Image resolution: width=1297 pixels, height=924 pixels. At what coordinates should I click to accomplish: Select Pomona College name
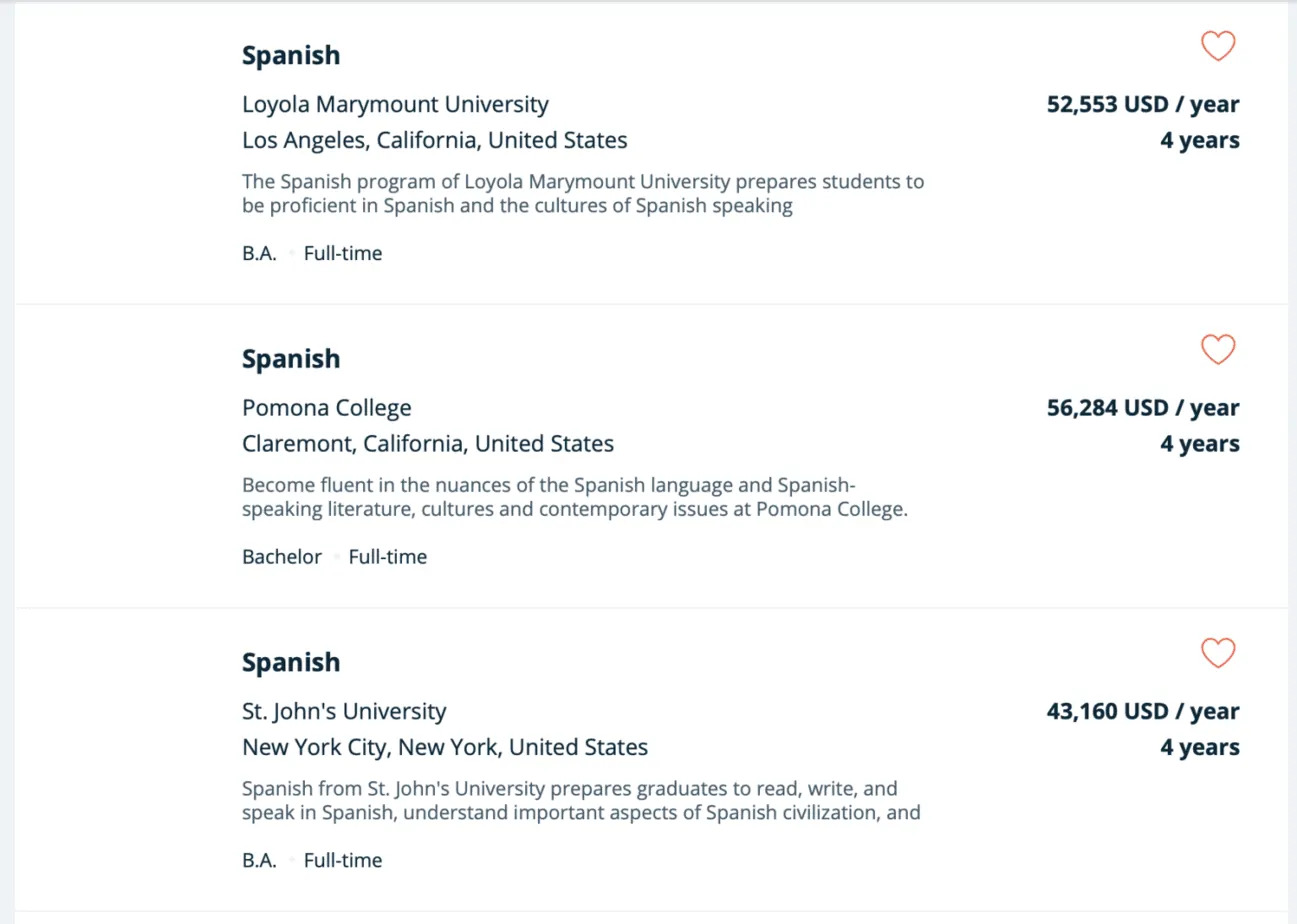[327, 408]
